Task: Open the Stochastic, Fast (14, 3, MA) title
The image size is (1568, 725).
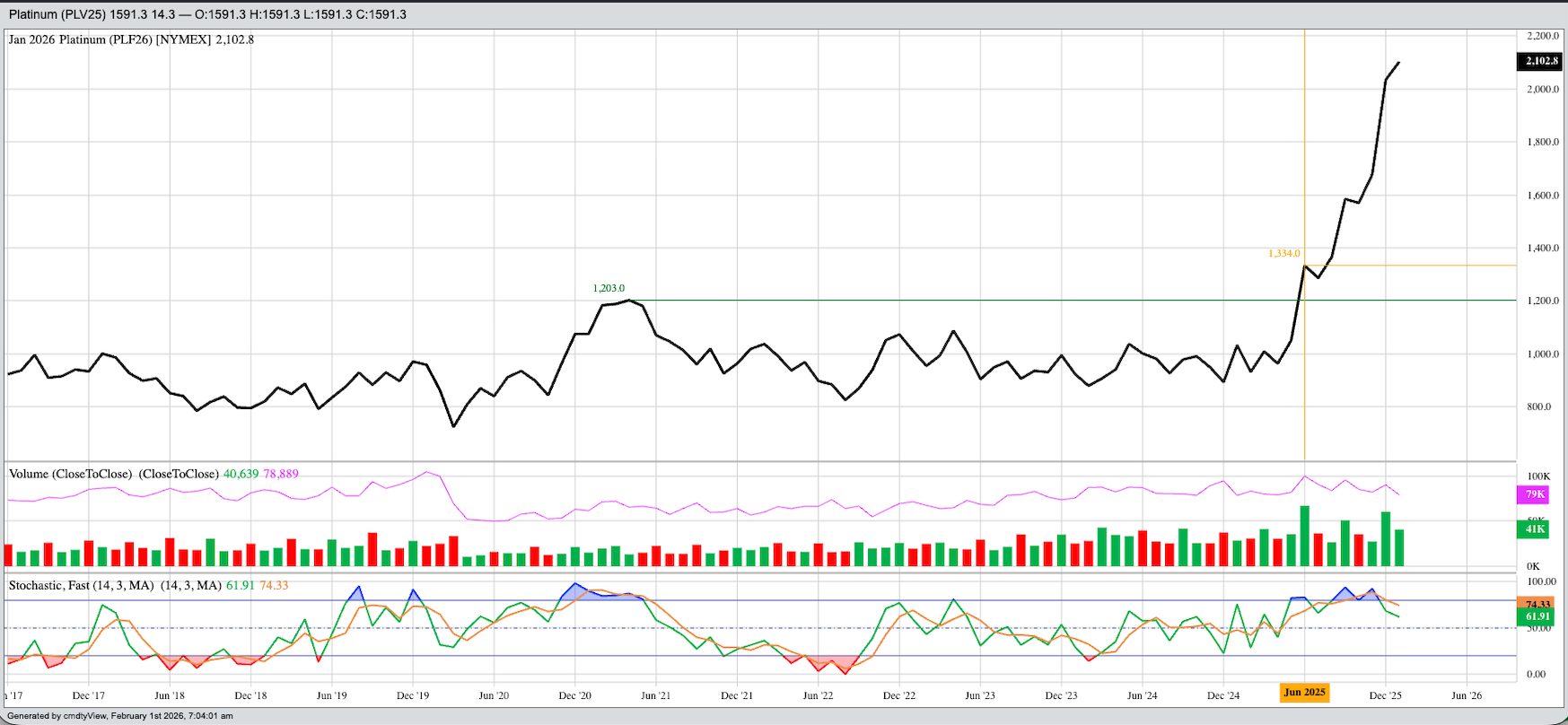Action: click(x=81, y=585)
